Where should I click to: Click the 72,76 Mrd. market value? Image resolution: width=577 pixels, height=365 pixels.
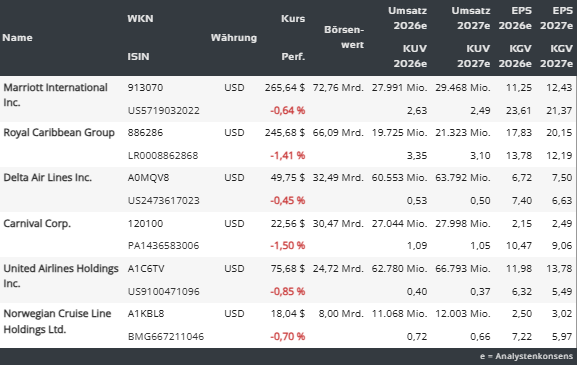tap(338, 88)
